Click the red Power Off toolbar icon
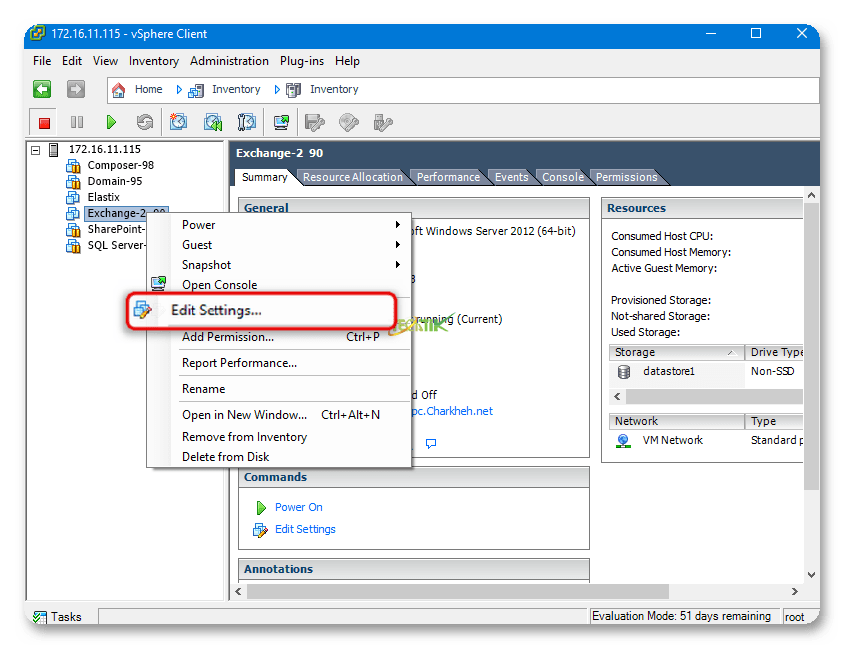Viewport: 844px width, 648px height. click(44, 122)
